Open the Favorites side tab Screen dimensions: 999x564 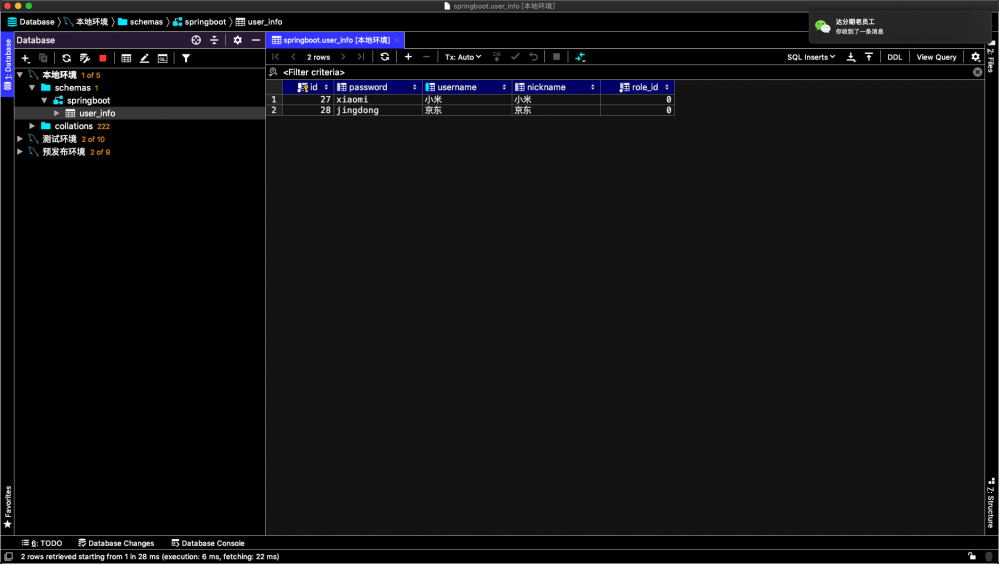(x=8, y=507)
